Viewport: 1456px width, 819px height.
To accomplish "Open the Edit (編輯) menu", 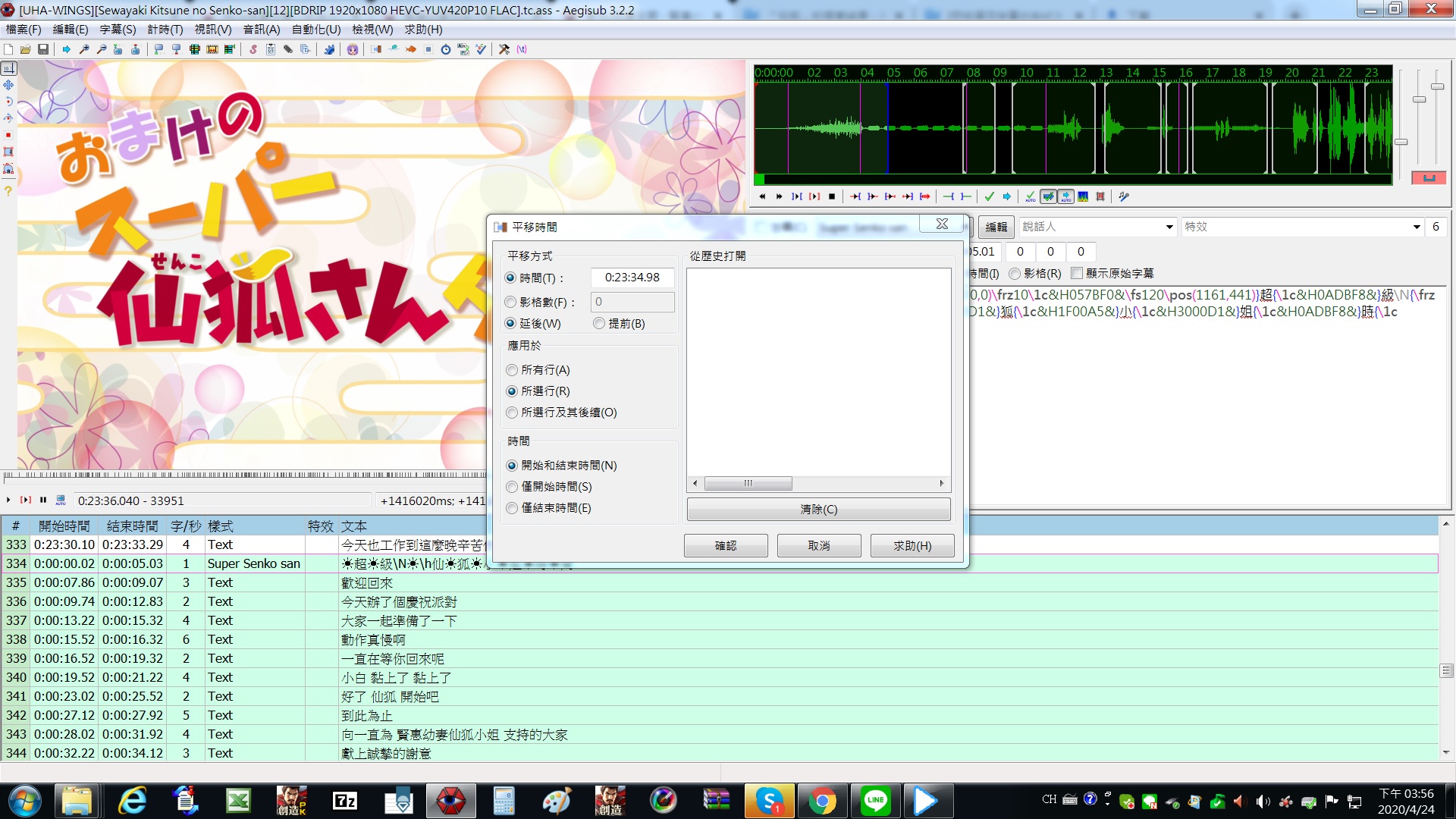I will pyautogui.click(x=71, y=30).
